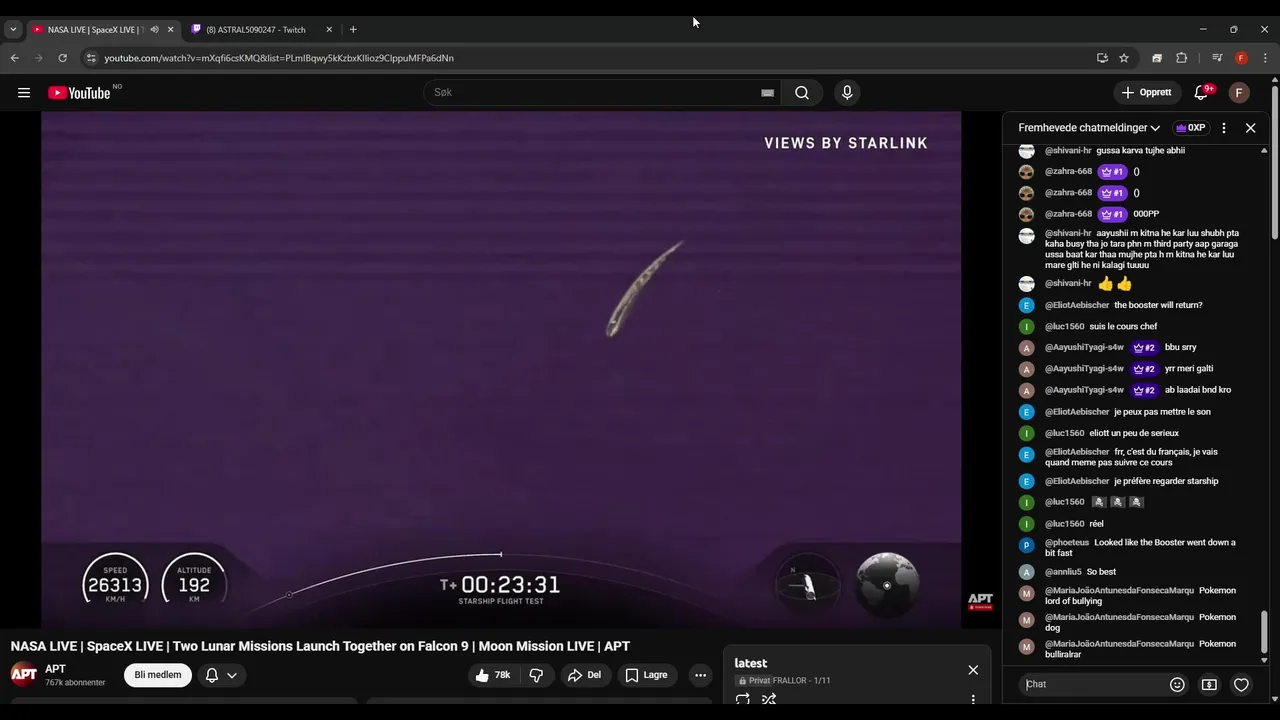Open the YouTube guide hamburger menu

24,93
